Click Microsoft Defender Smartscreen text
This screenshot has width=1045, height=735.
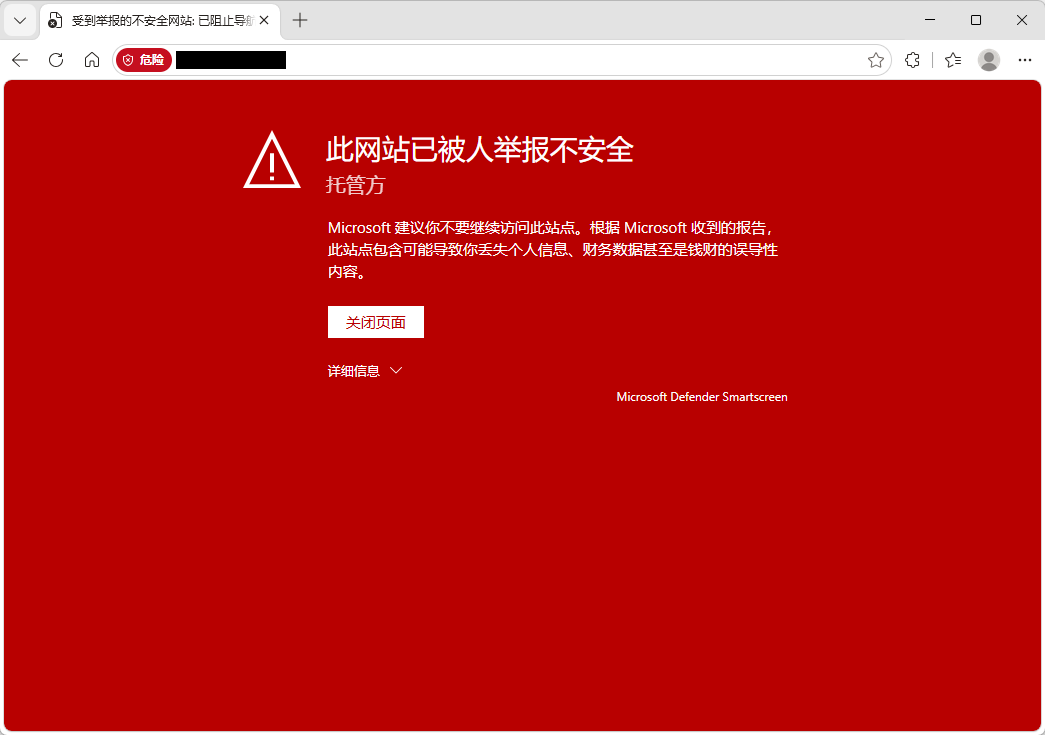click(702, 396)
